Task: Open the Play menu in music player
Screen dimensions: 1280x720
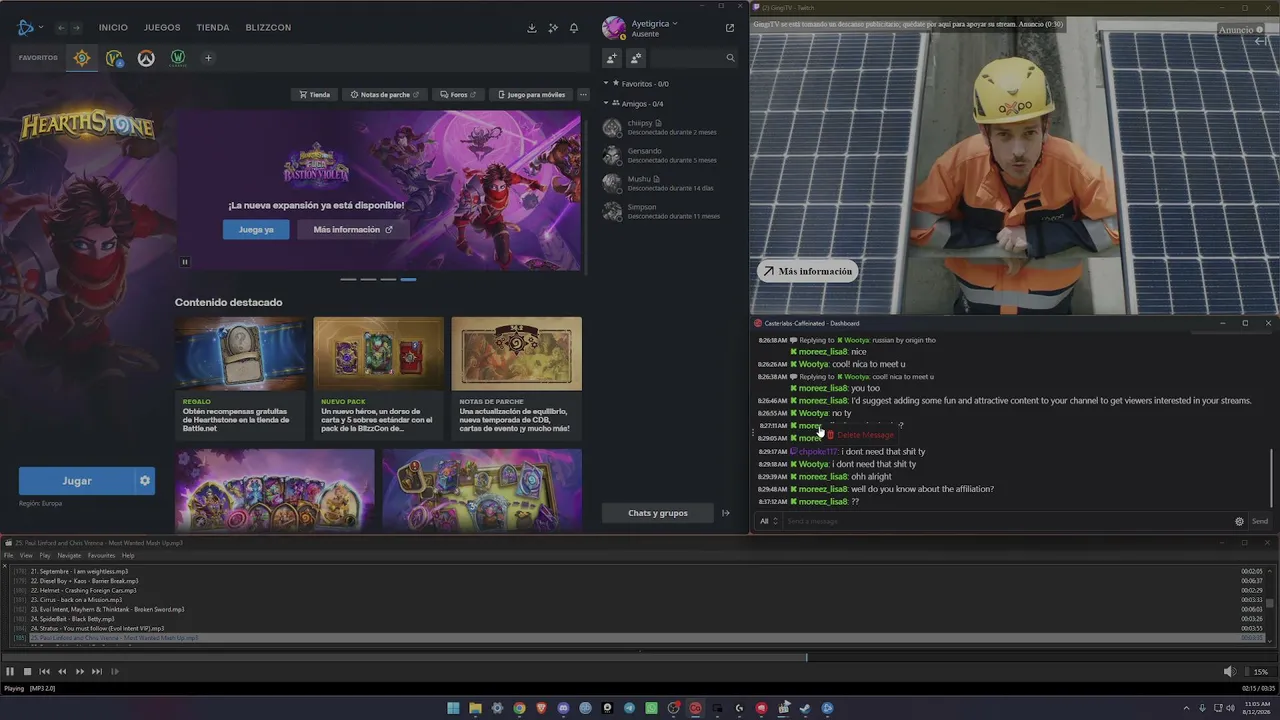Action: click(45, 556)
